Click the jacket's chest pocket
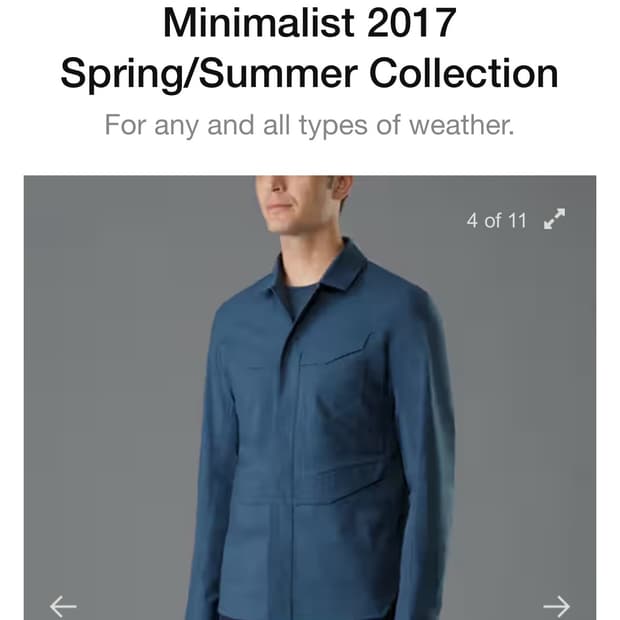The width and height of the screenshot is (620, 620). pos(336,352)
